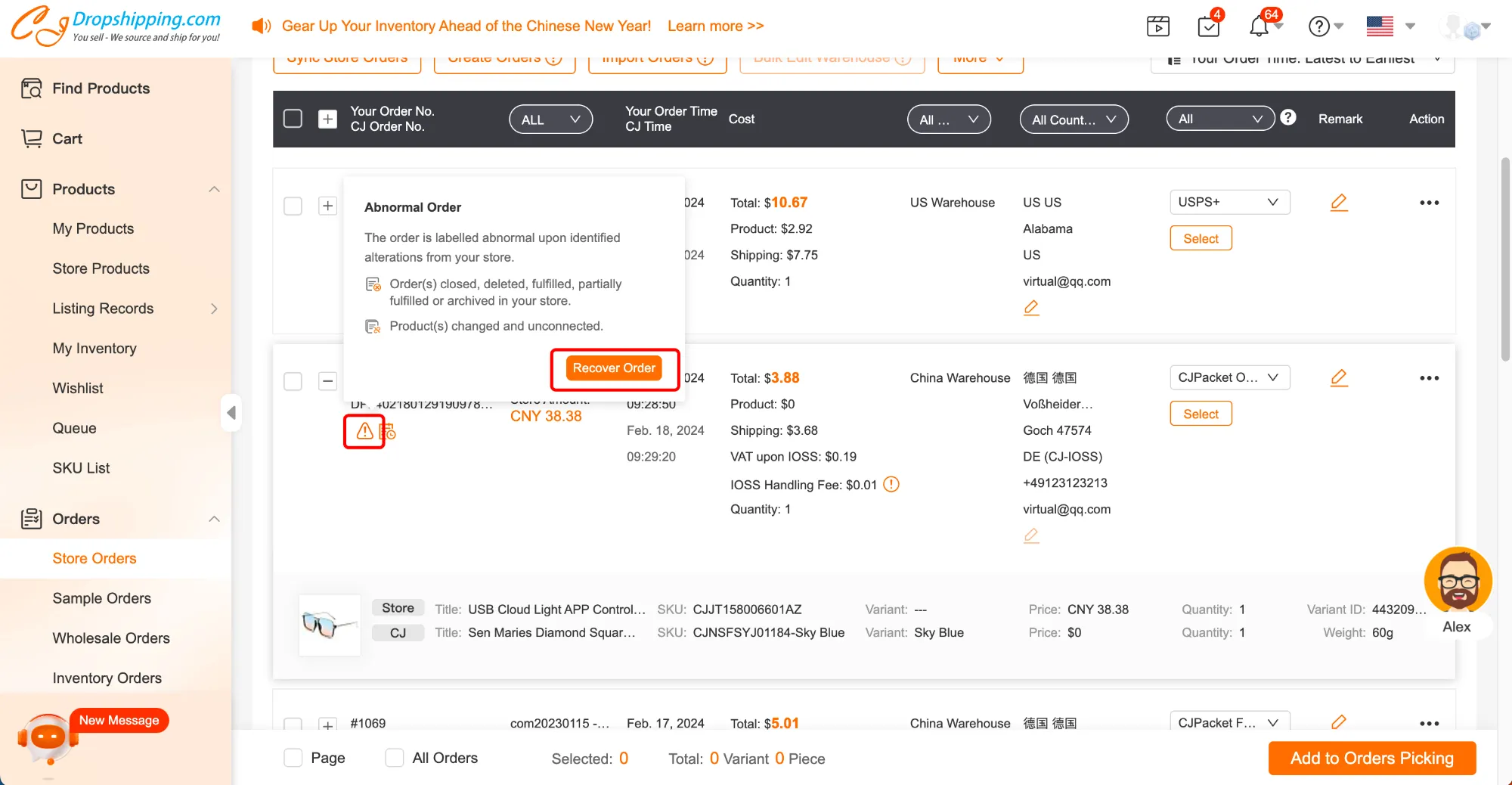Check the All Orders checkbox

395,758
